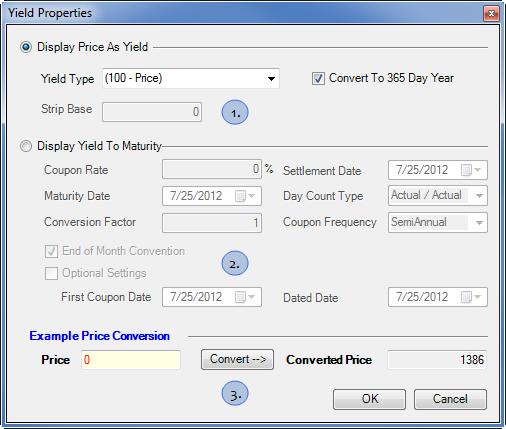
Task: Open the Dated Date calendar picker
Action: coord(471,297)
